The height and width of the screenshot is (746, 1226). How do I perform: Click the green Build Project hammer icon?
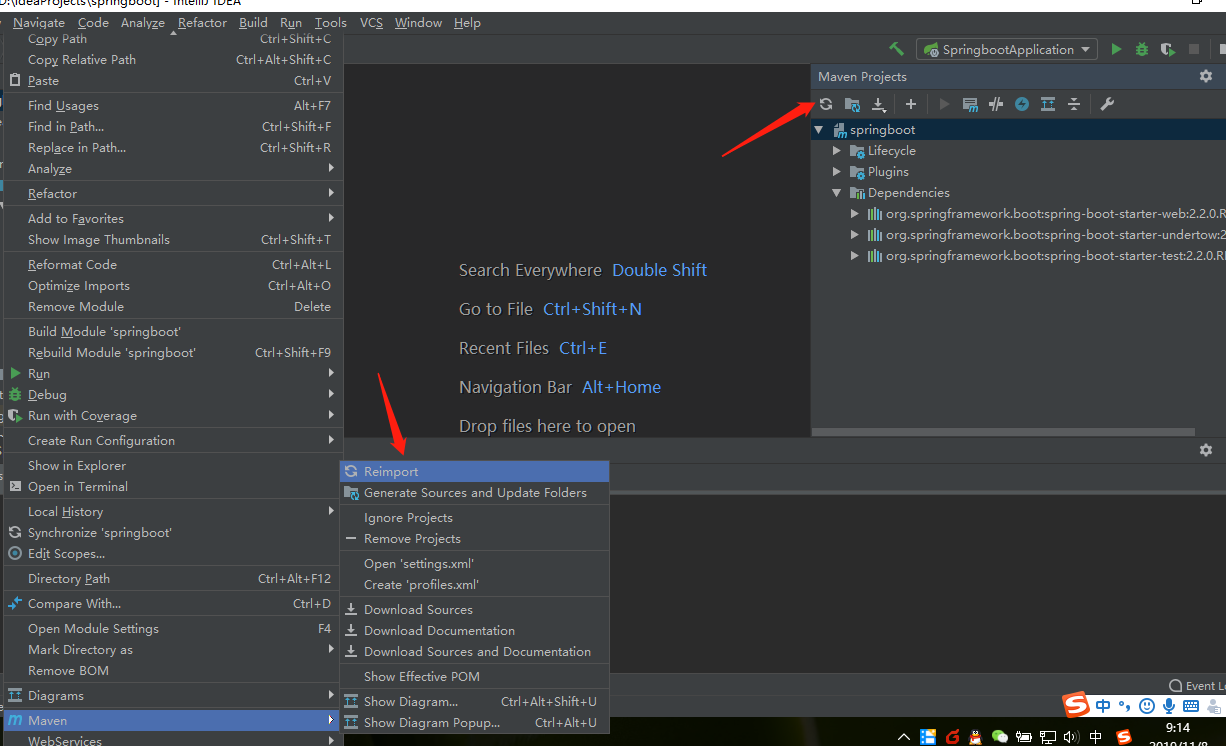[x=897, y=49]
